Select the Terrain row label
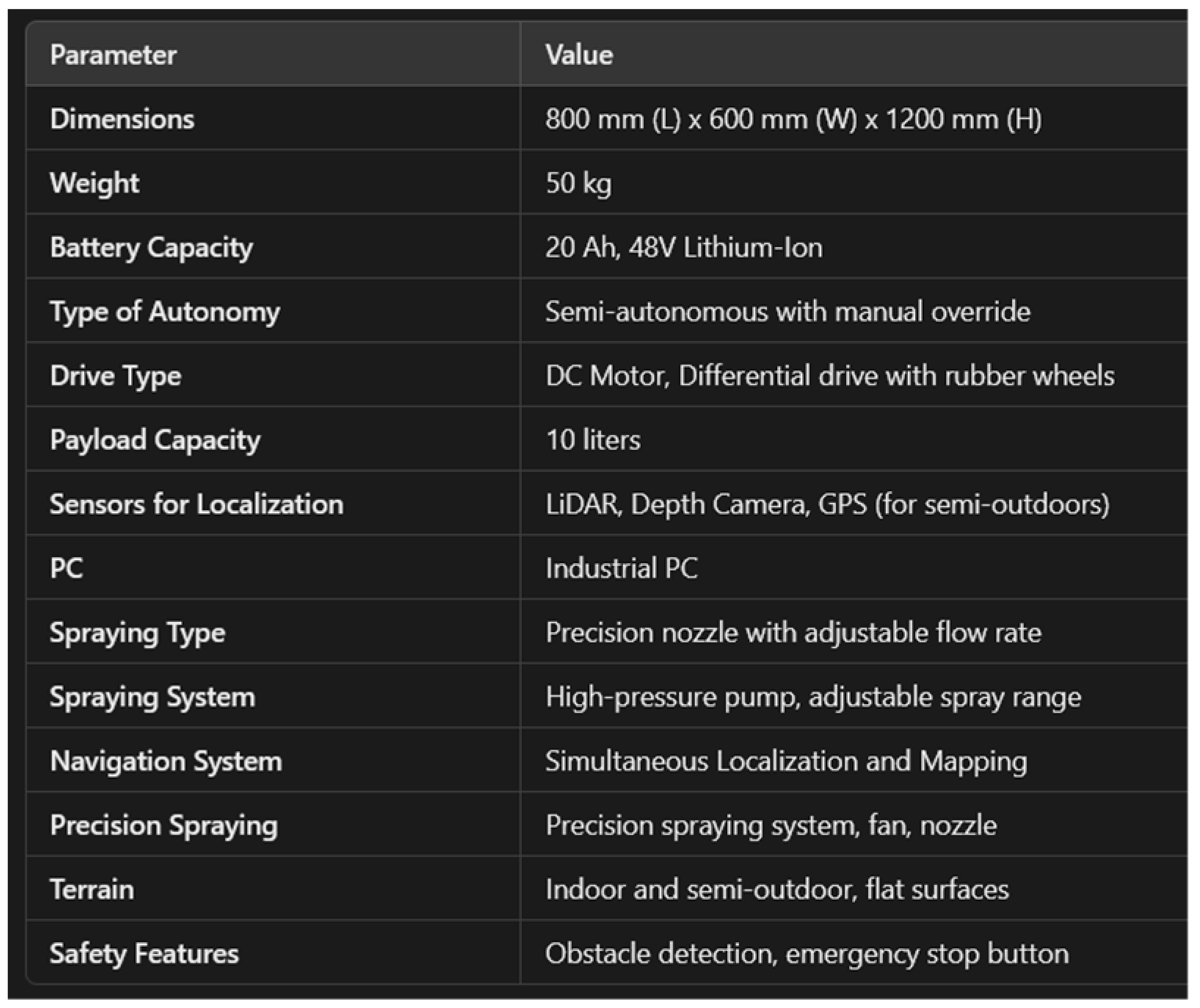The image size is (1200, 1008). coord(92,889)
